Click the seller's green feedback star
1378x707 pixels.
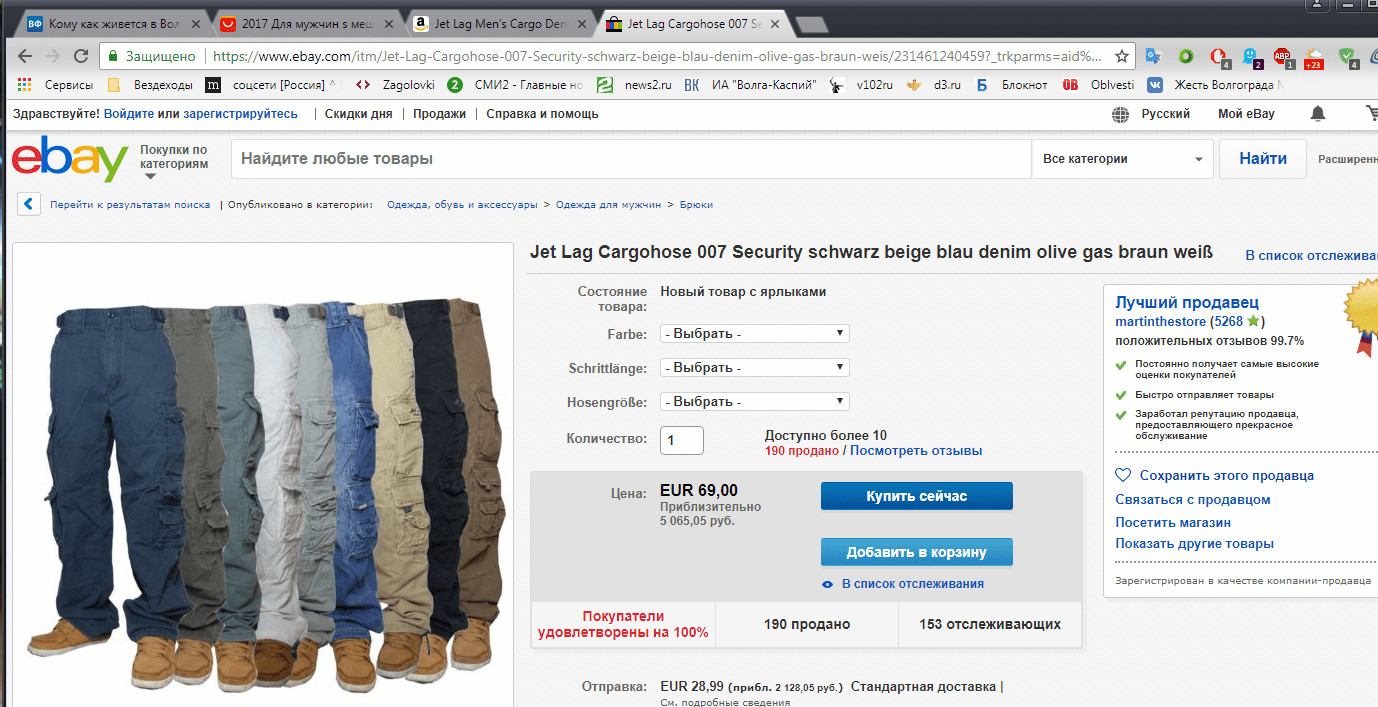point(1253,322)
